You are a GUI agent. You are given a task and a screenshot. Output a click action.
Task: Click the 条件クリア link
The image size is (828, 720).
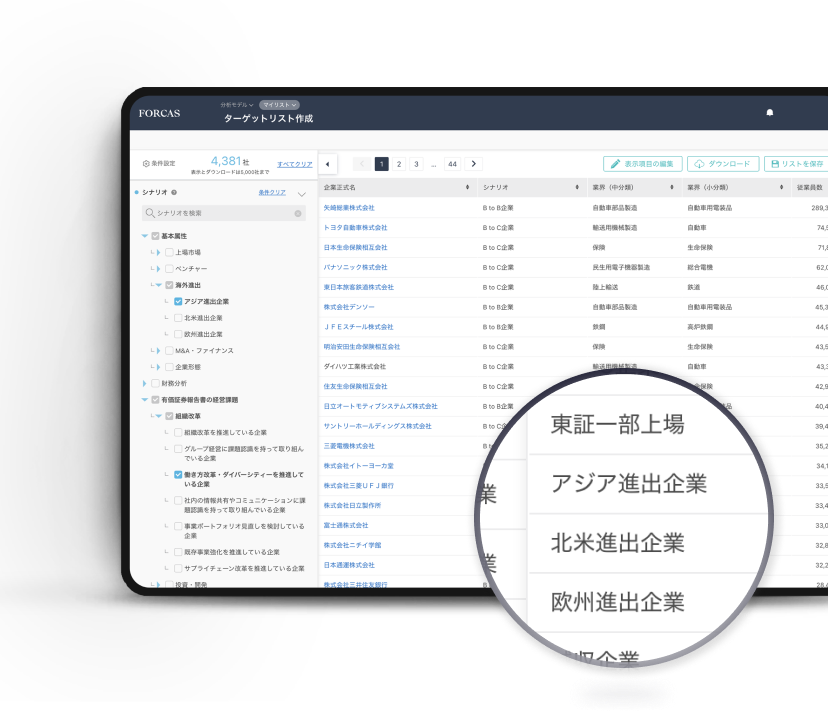[x=272, y=193]
